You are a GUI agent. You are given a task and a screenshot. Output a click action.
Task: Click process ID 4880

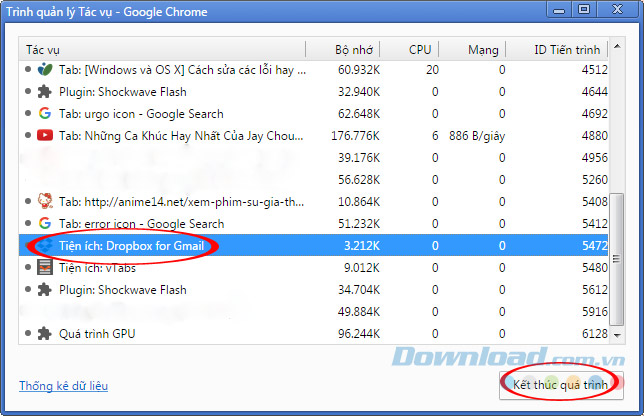coord(595,136)
